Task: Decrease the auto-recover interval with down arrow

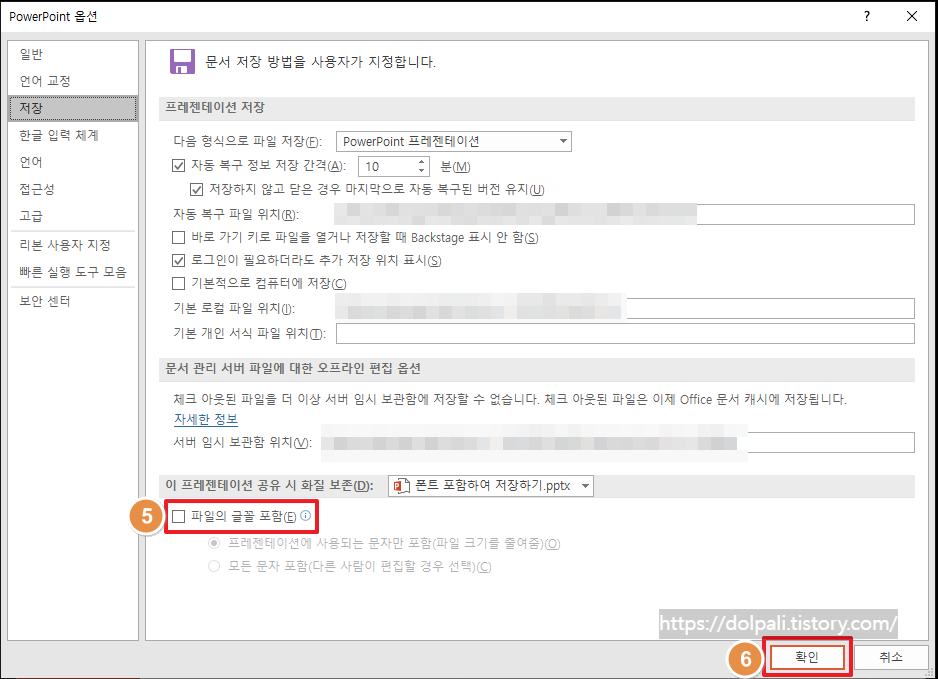Action: point(422,170)
